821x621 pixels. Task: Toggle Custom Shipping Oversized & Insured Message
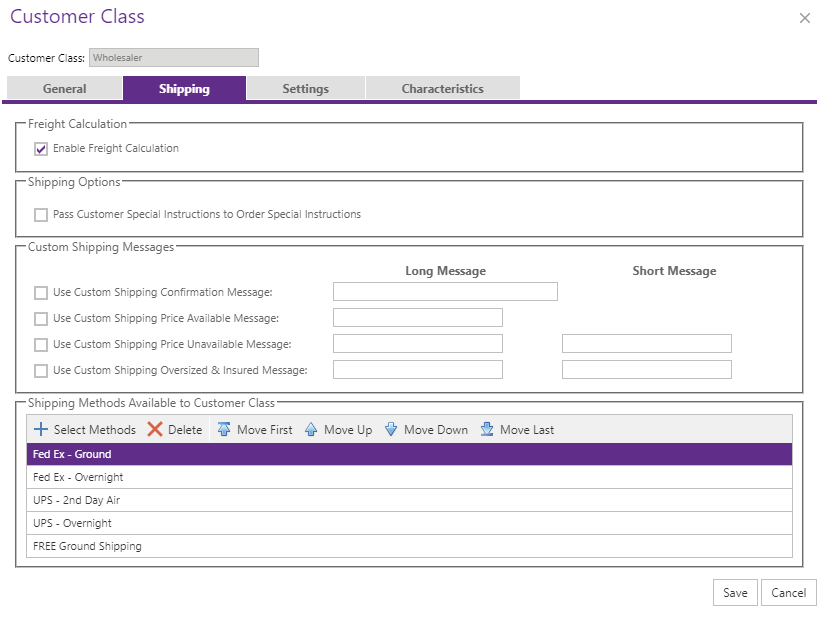(x=41, y=371)
